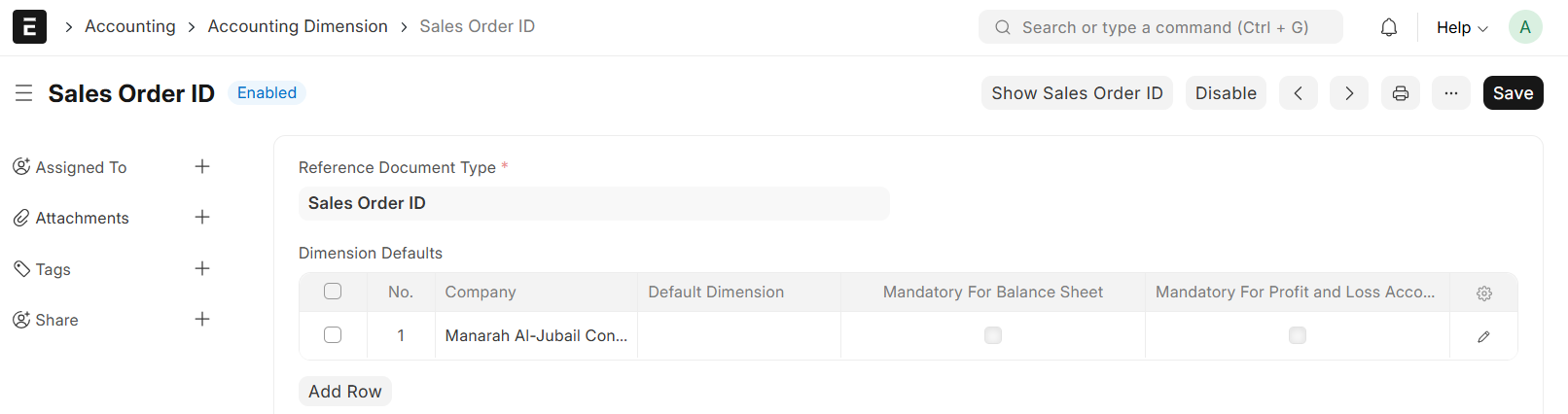
Task: Add an attachment with plus icon
Action: (x=202, y=218)
